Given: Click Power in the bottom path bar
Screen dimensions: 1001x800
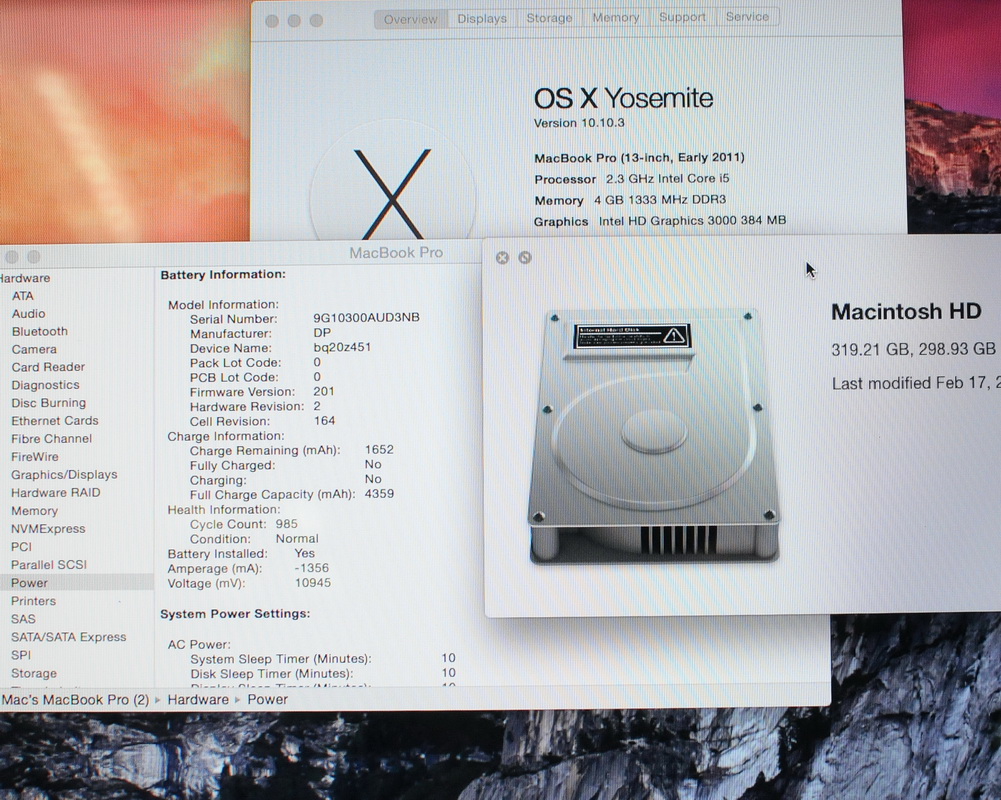Looking at the screenshot, I should pyautogui.click(x=267, y=699).
